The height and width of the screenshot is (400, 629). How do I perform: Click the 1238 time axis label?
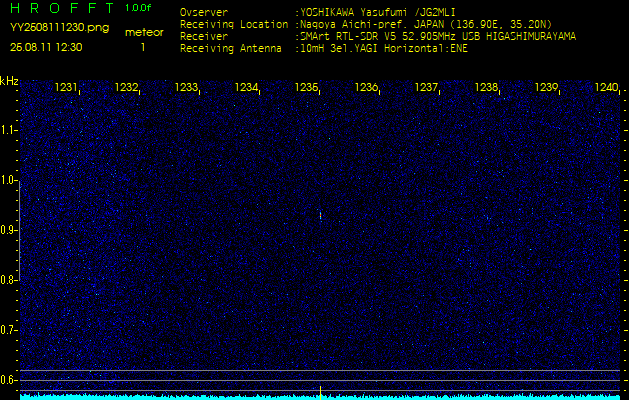(486, 87)
